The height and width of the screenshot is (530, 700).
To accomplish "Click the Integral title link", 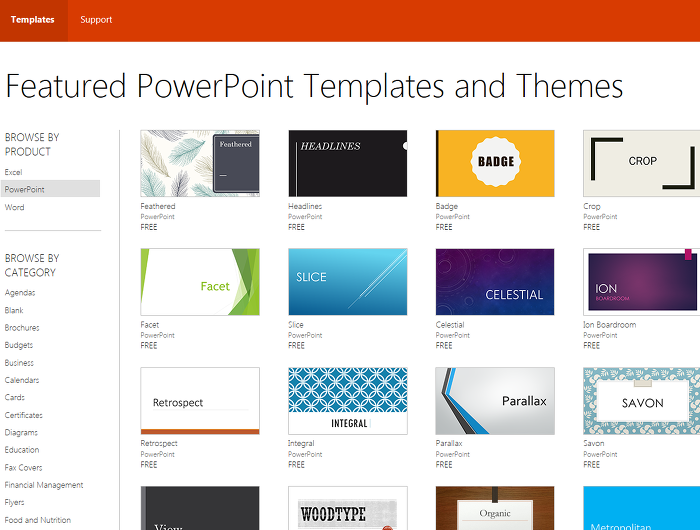I will pos(301,443).
